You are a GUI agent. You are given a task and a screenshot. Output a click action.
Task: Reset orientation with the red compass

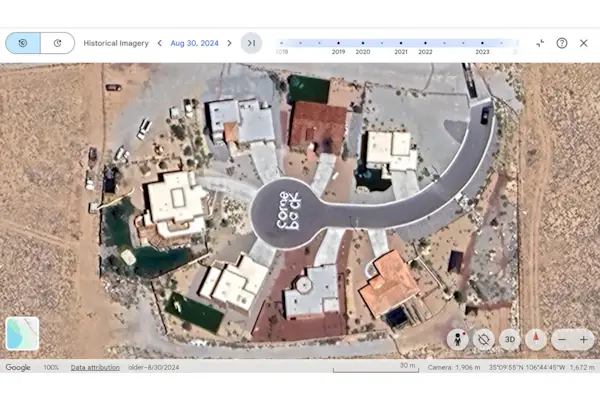536,340
